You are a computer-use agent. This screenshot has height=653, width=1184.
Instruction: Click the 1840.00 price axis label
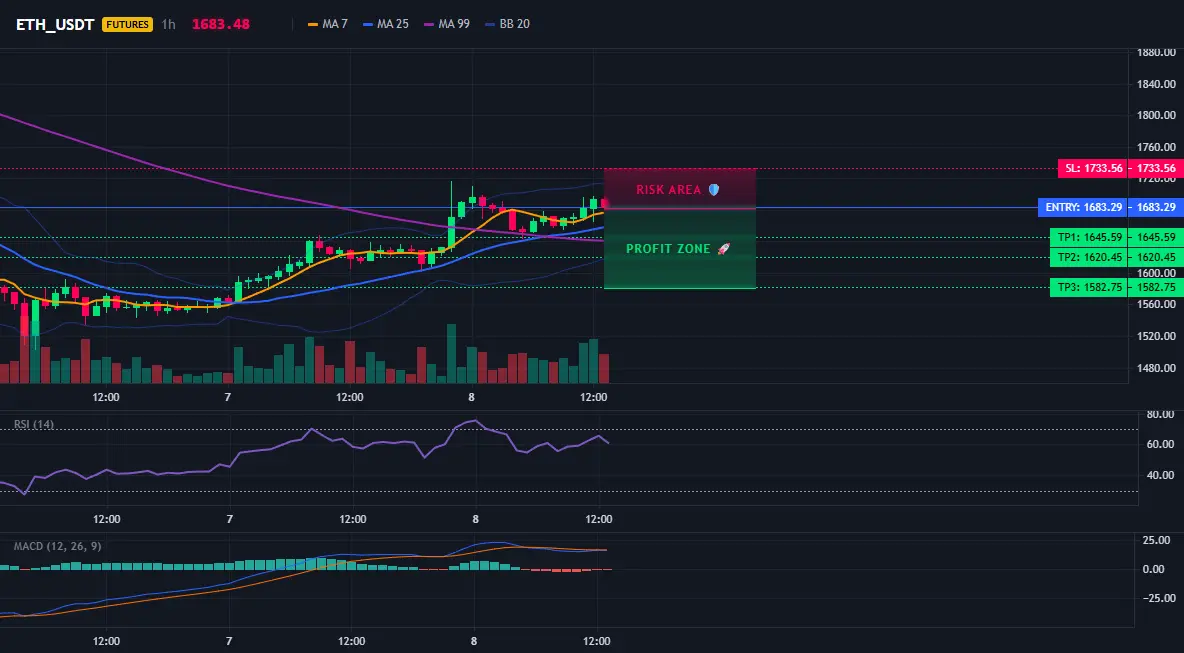(1156, 84)
